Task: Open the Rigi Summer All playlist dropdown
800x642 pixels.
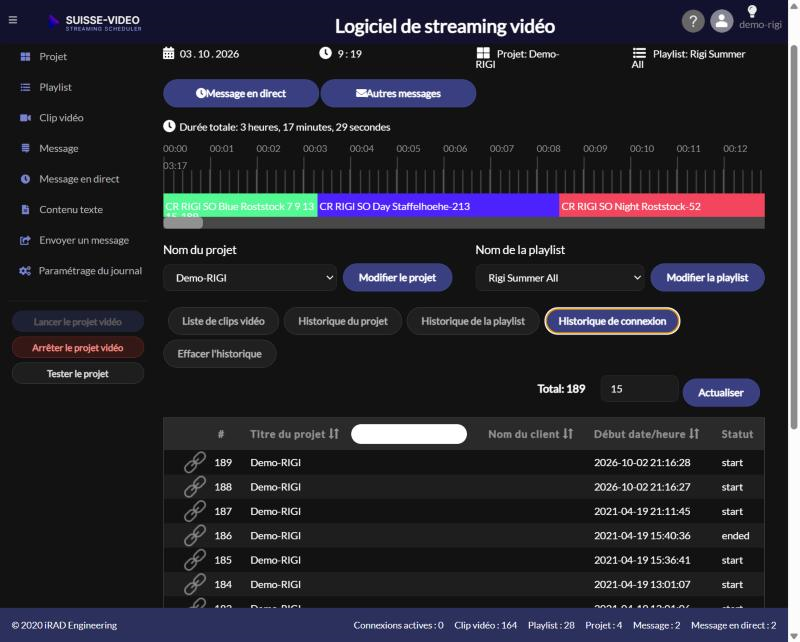Action: point(560,278)
